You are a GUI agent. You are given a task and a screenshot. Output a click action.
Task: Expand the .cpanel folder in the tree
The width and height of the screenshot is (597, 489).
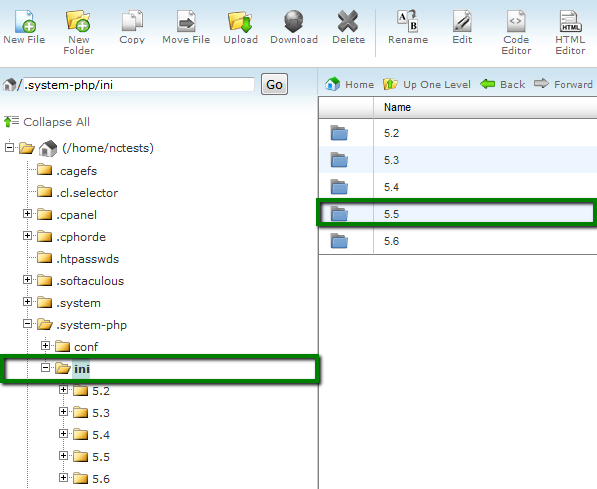click(27, 214)
